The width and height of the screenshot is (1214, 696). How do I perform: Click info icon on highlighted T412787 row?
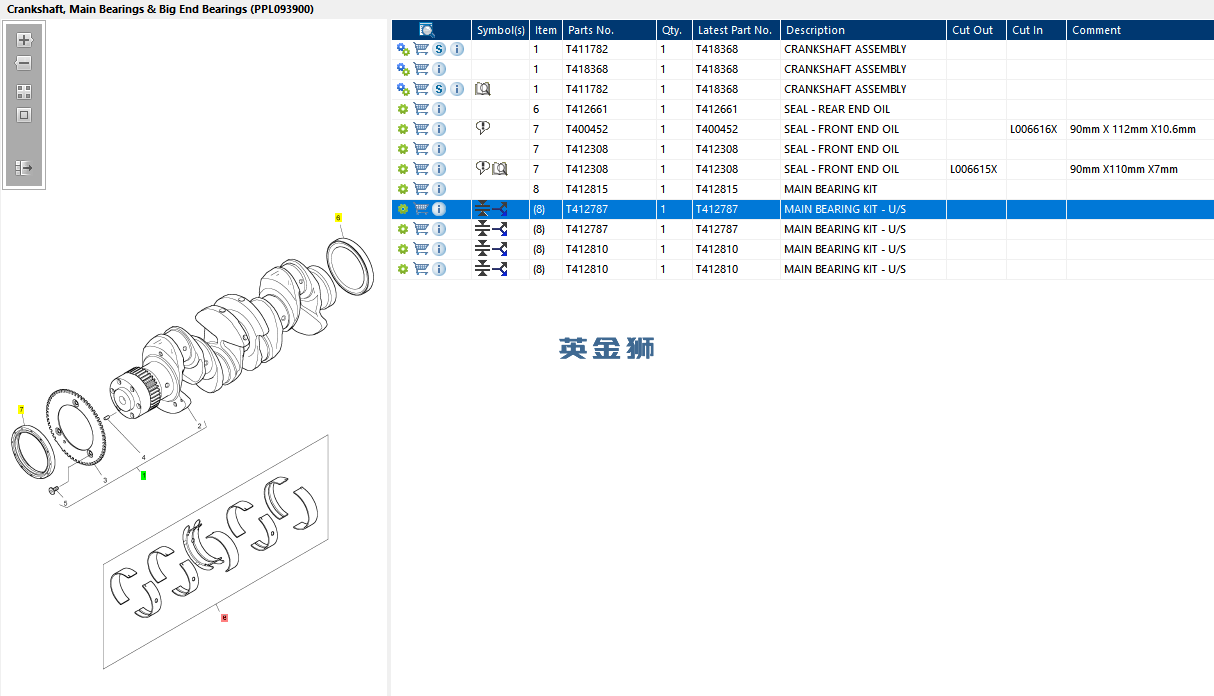(x=439, y=209)
